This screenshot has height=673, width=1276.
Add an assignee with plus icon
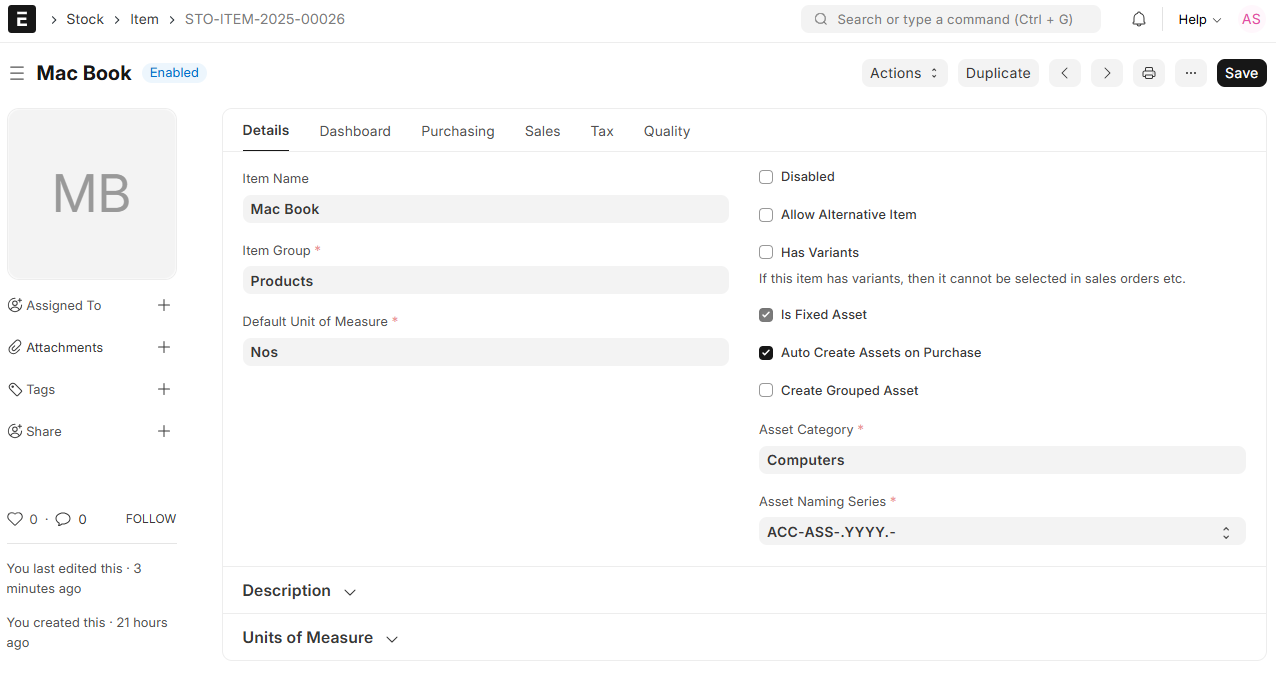[164, 305]
